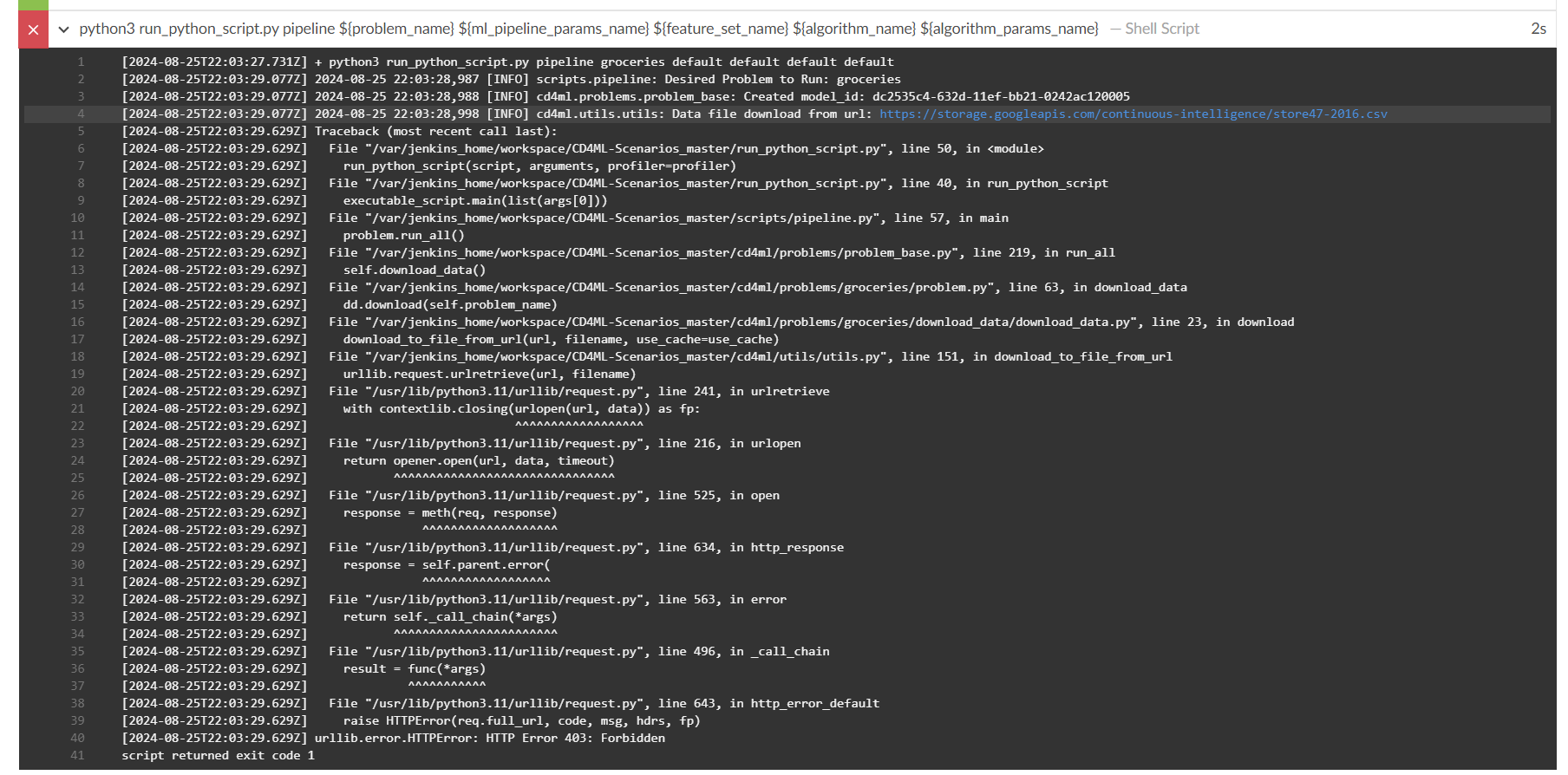Click "Traceback (most recent call last):" text
Image resolution: width=1568 pixels, height=775 pixels.
435,132
